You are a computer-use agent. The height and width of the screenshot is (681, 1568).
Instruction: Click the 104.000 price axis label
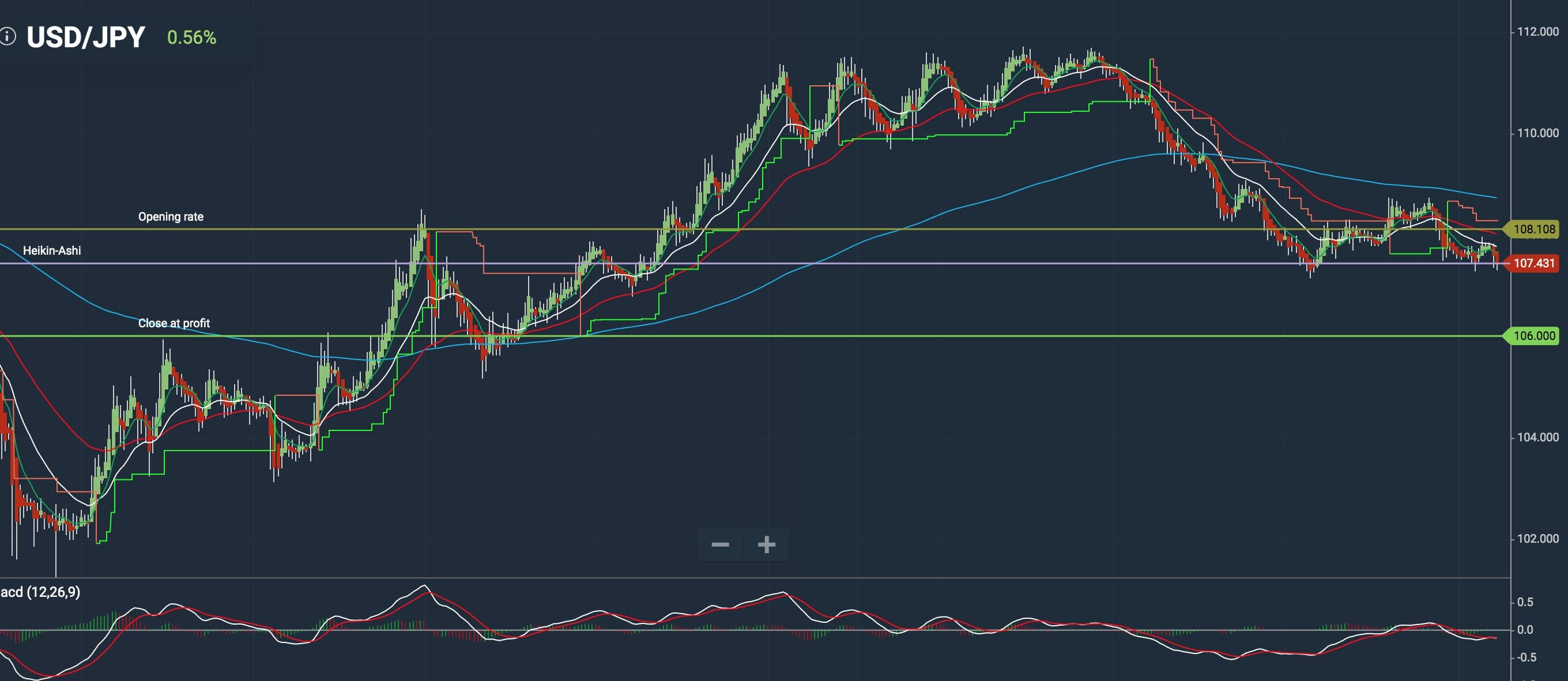1538,437
